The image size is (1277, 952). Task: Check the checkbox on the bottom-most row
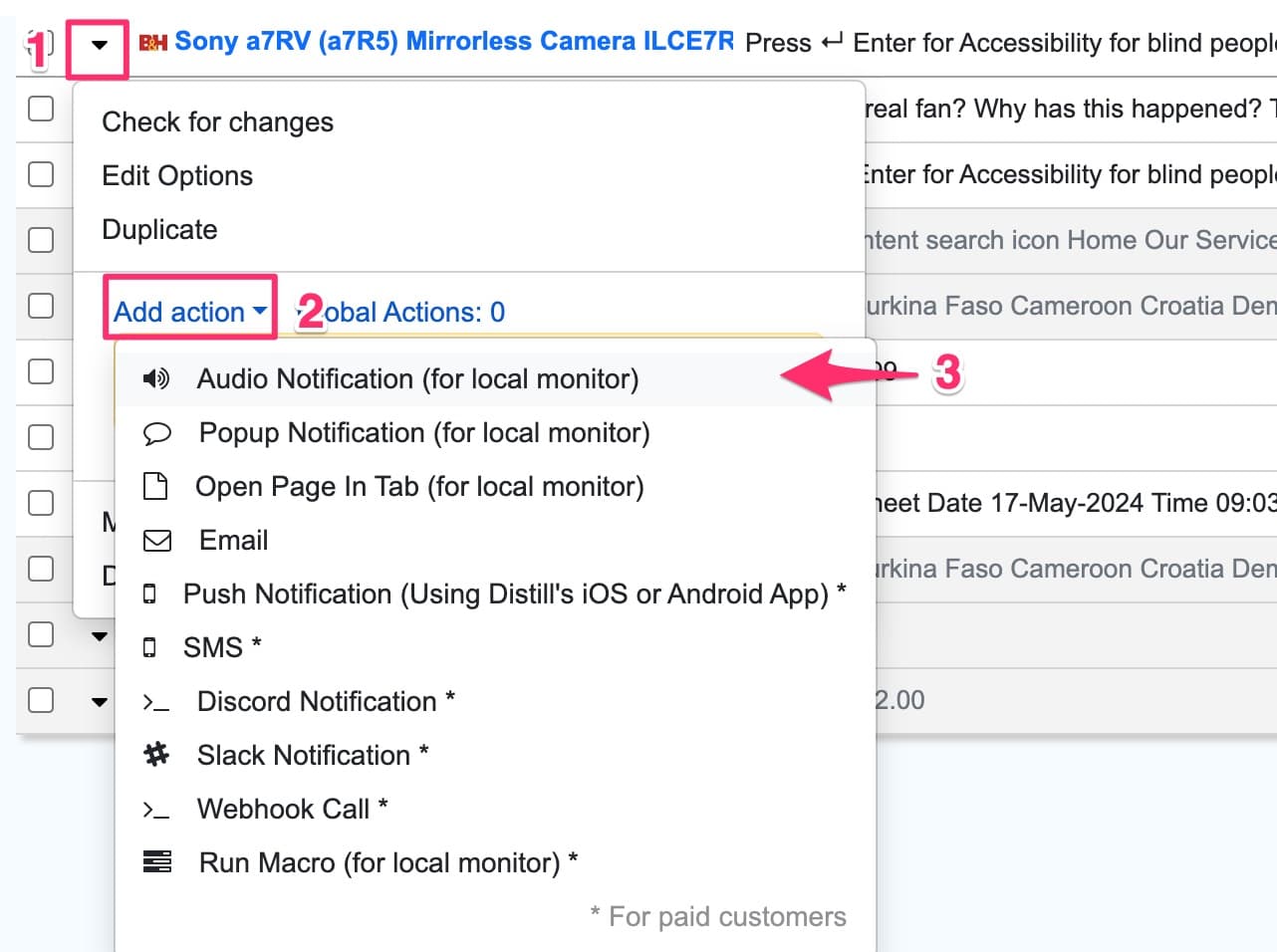click(x=41, y=700)
